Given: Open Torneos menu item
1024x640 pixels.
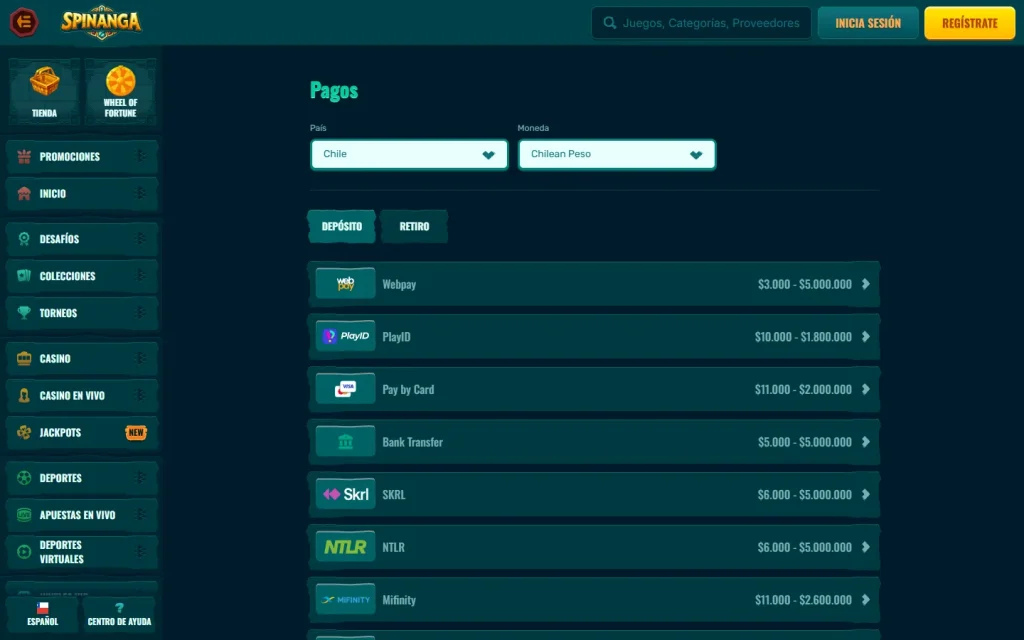Looking at the screenshot, I should (x=82, y=313).
